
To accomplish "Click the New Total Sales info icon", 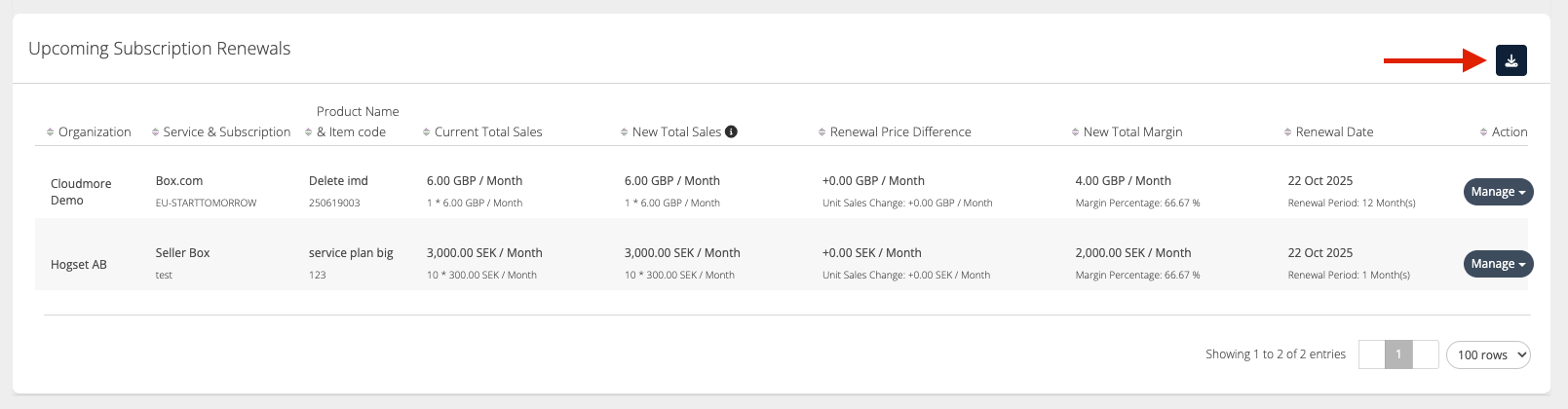I will pyautogui.click(x=731, y=132).
